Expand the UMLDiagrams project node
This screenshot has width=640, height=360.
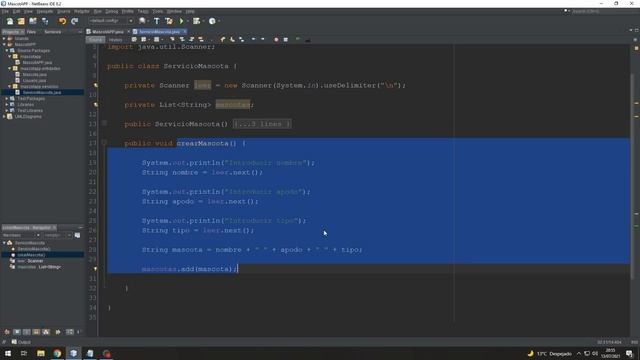[x=4, y=116]
